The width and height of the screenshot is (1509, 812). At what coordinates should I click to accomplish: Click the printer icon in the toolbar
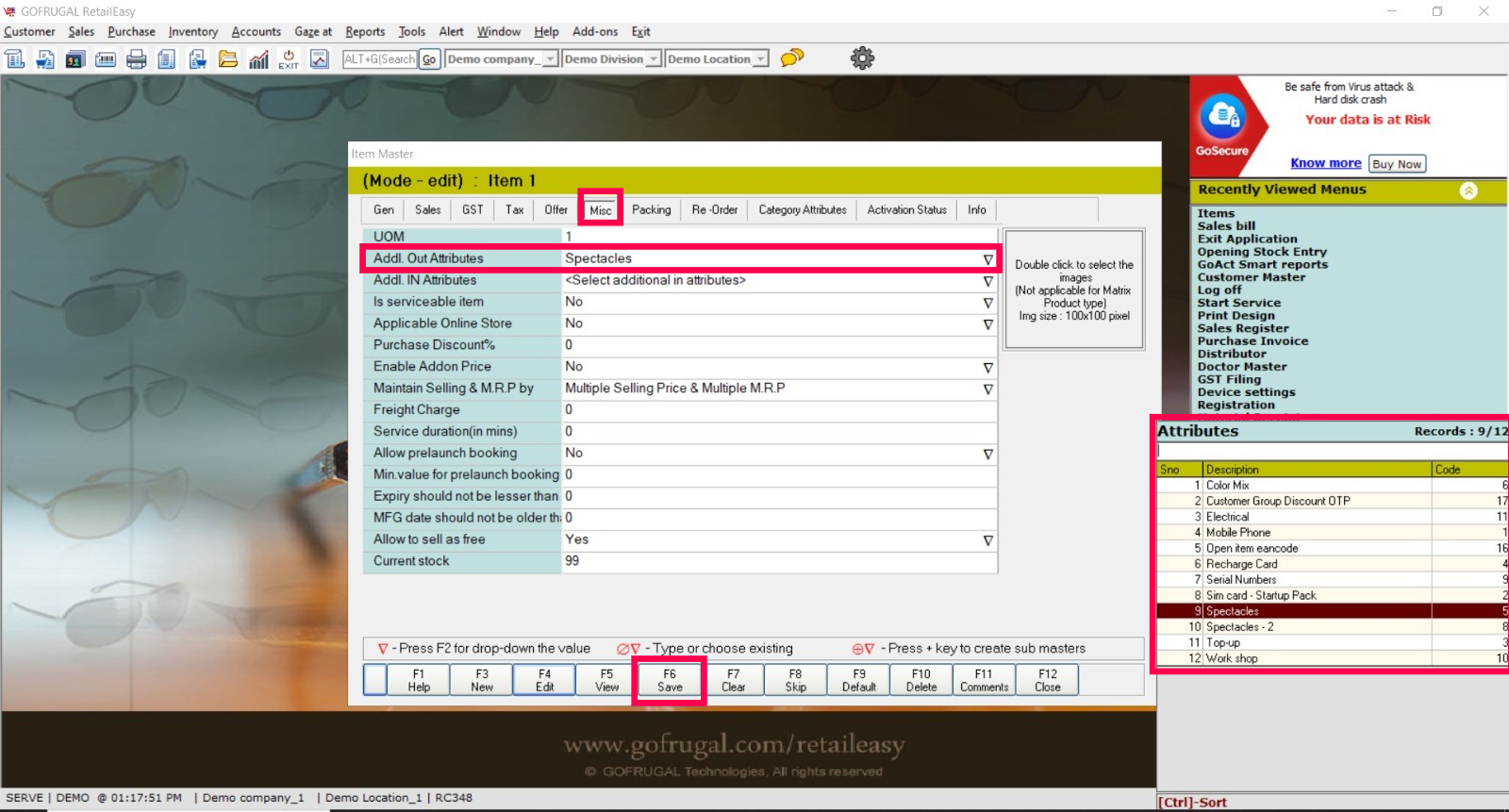[137, 59]
